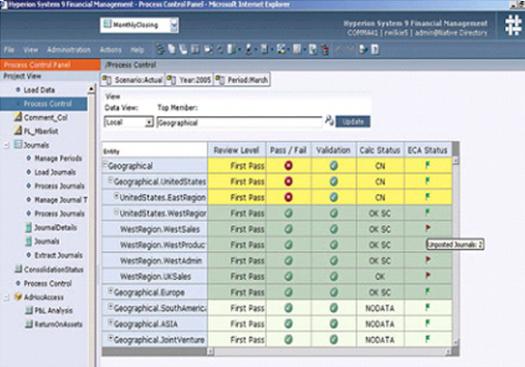Click Validation icon for Geographical.JointVenture
This screenshot has width=525, height=367.
[333, 339]
